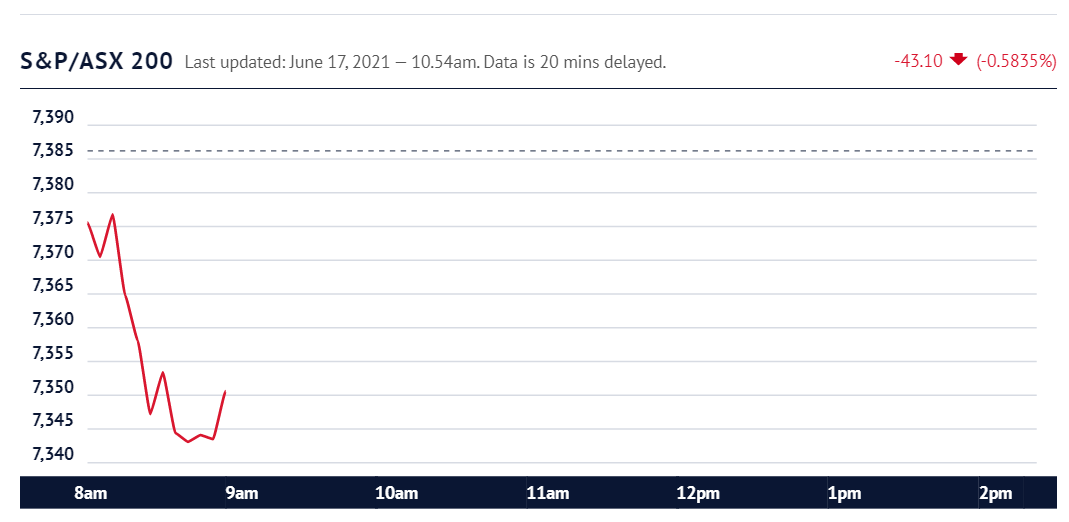
Task: Select the 9am time axis label
Action: point(241,493)
